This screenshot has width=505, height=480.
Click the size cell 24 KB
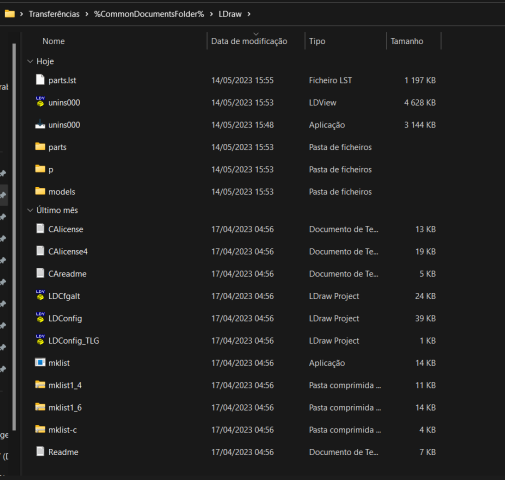(425, 296)
